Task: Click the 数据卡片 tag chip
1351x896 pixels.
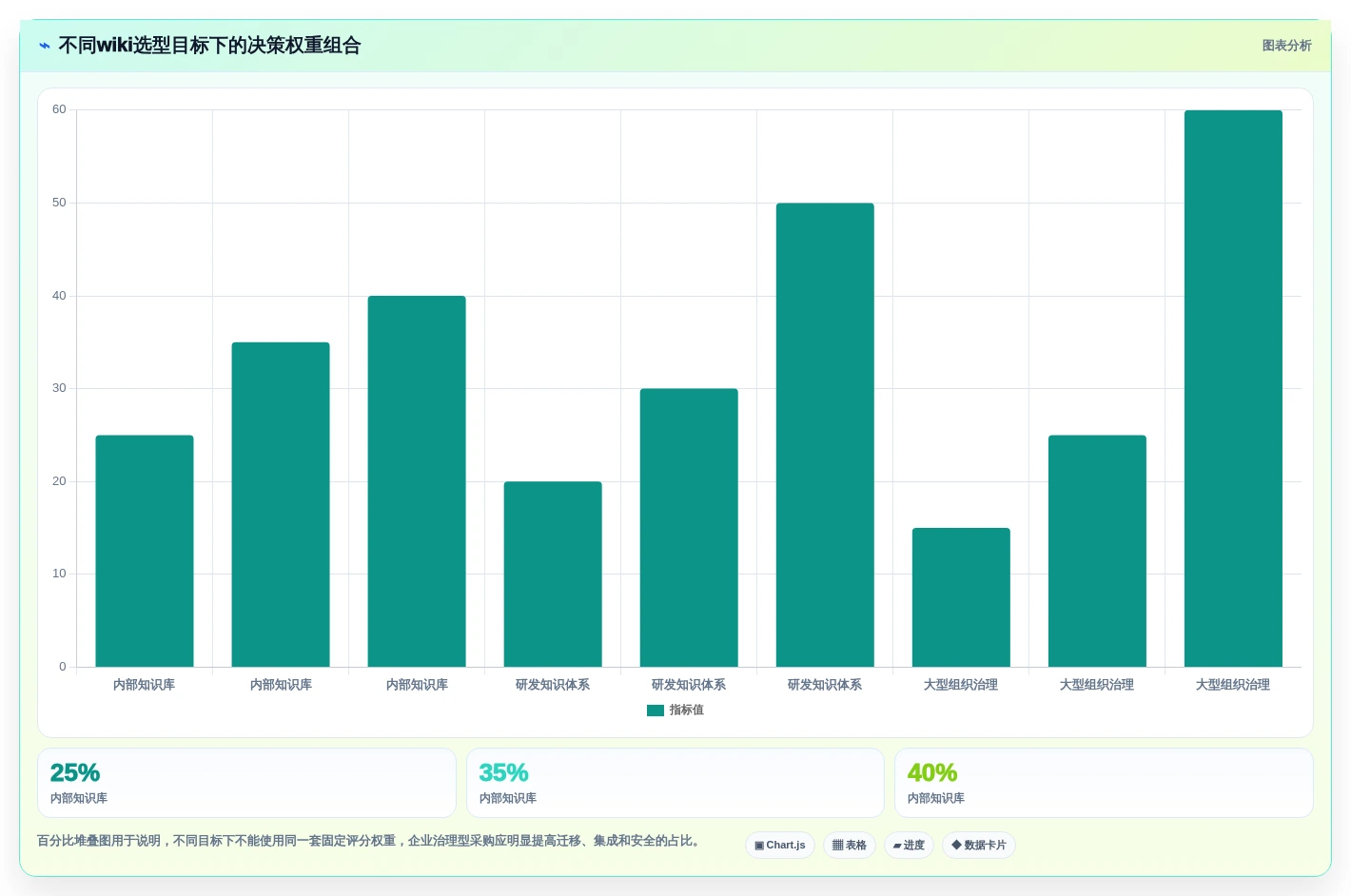Action: coord(979,845)
